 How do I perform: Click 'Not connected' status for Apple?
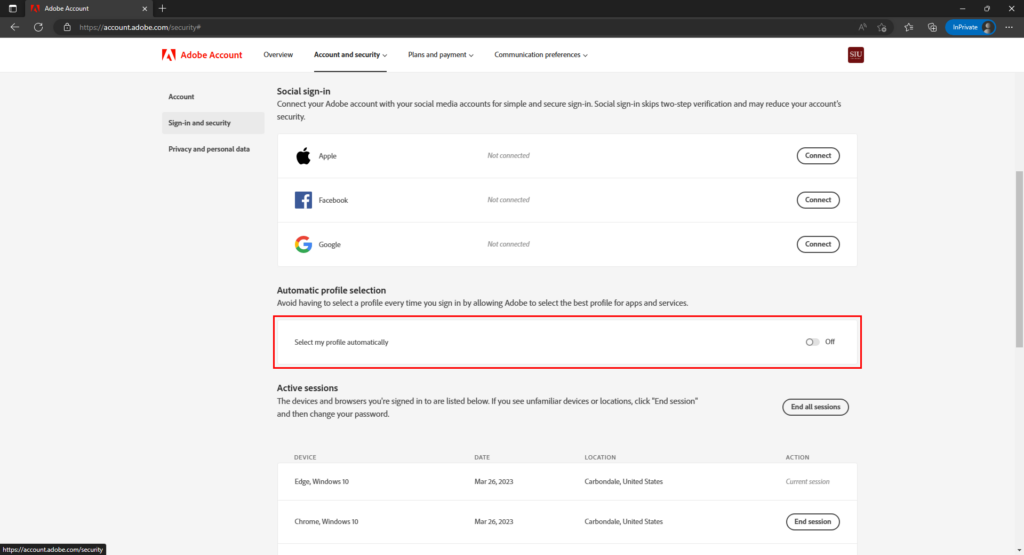(x=509, y=156)
